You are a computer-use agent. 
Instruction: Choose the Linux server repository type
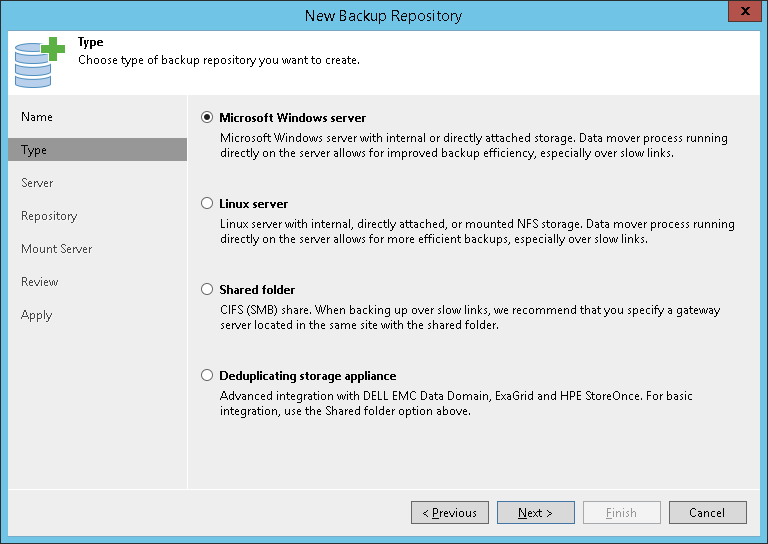[x=207, y=203]
